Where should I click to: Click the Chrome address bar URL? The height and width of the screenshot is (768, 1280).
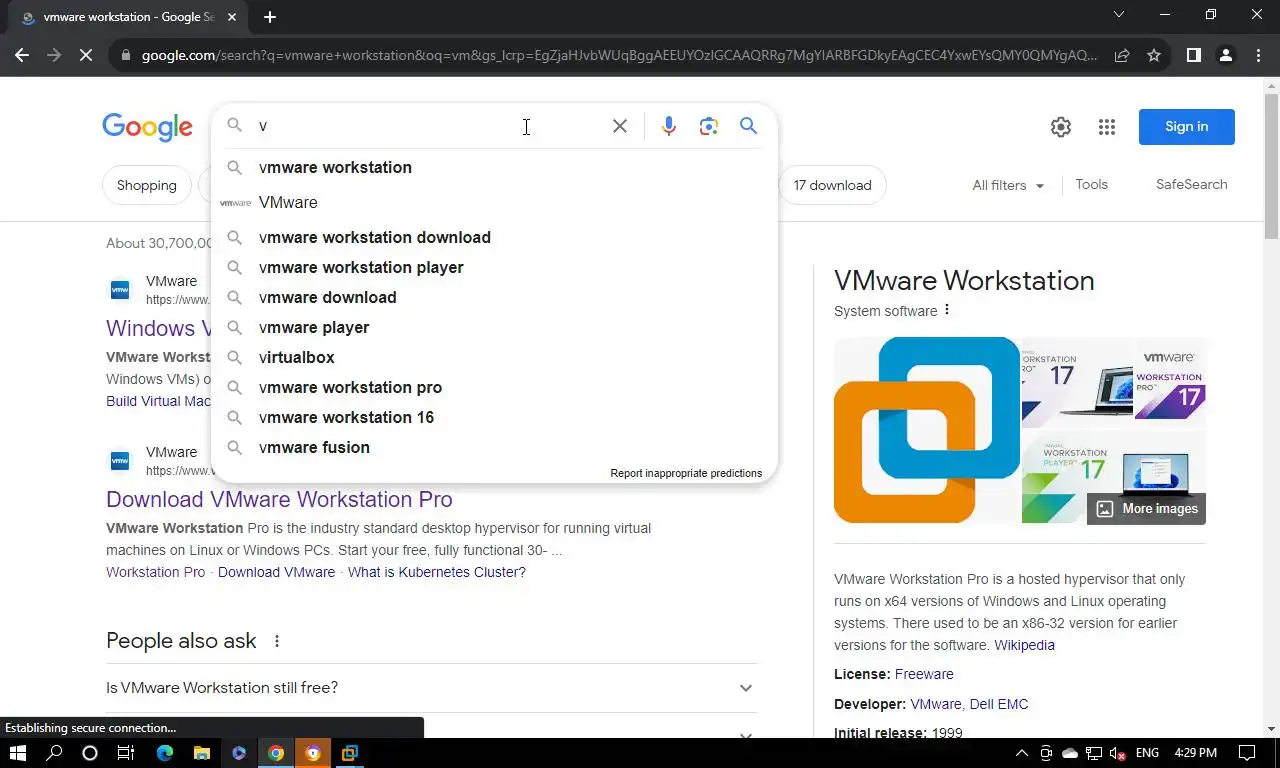pyautogui.click(x=618, y=55)
